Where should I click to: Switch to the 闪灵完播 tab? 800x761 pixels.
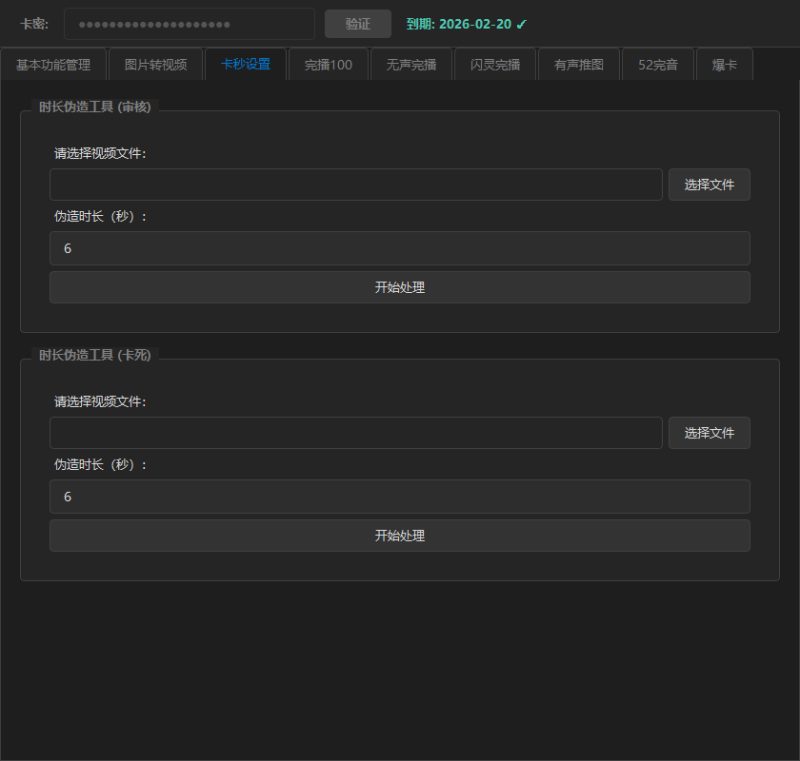495,65
